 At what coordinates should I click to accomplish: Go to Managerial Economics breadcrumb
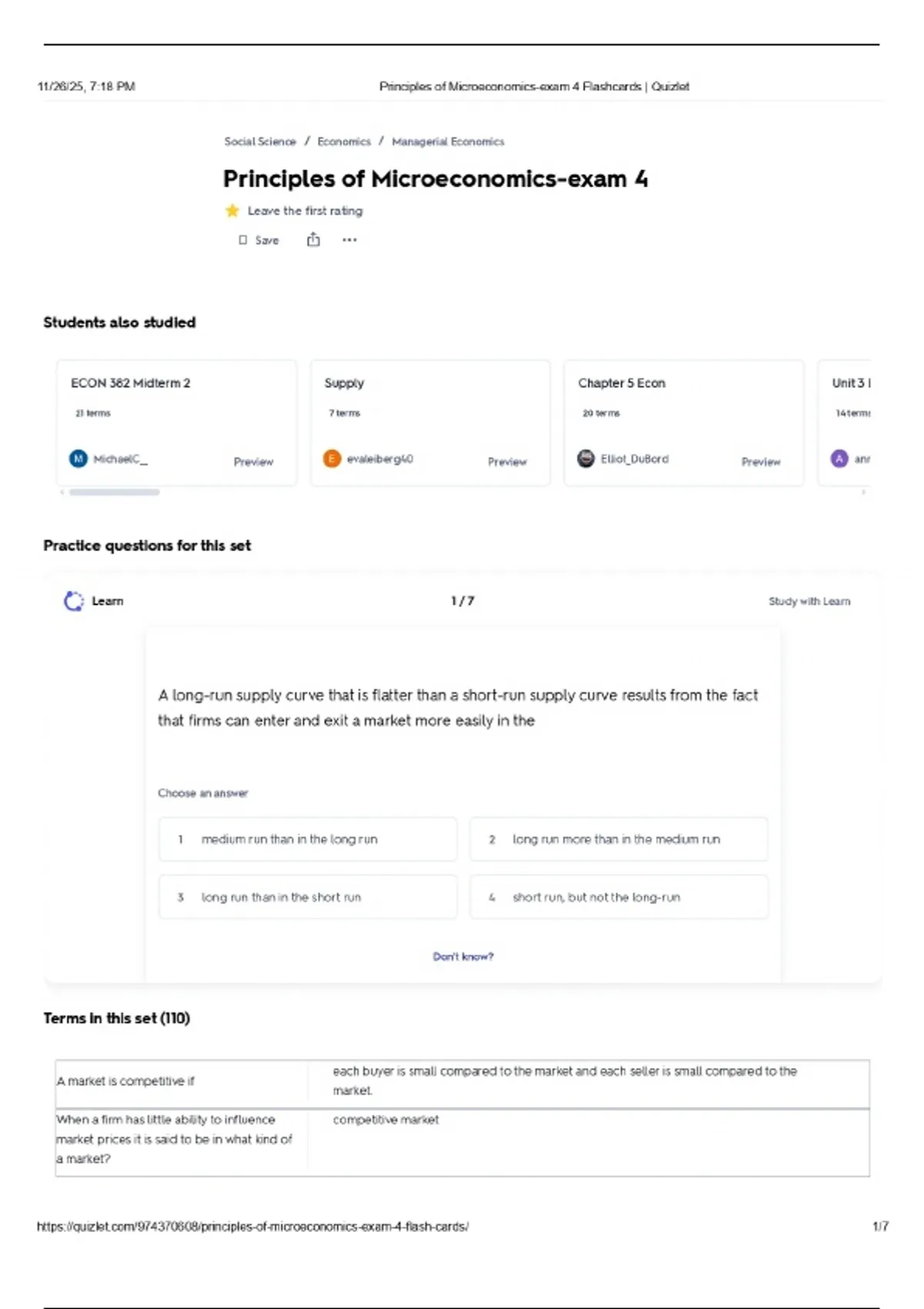click(x=448, y=142)
